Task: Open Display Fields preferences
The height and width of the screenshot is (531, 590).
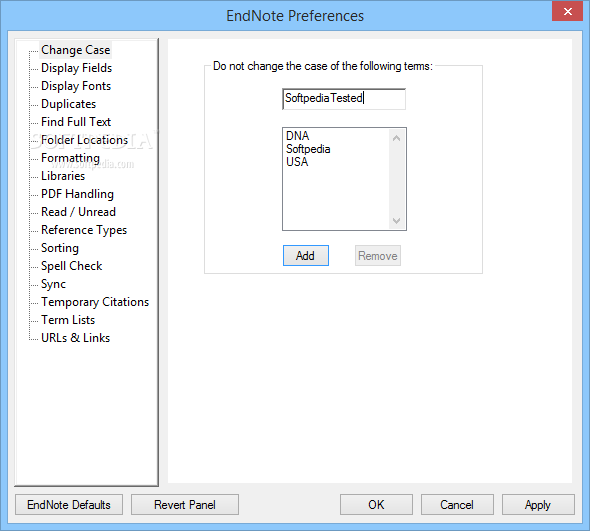Action: pos(76,68)
